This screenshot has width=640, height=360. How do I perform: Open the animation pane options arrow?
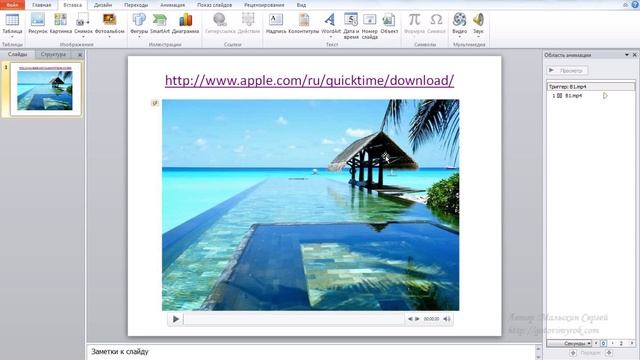click(x=627, y=55)
